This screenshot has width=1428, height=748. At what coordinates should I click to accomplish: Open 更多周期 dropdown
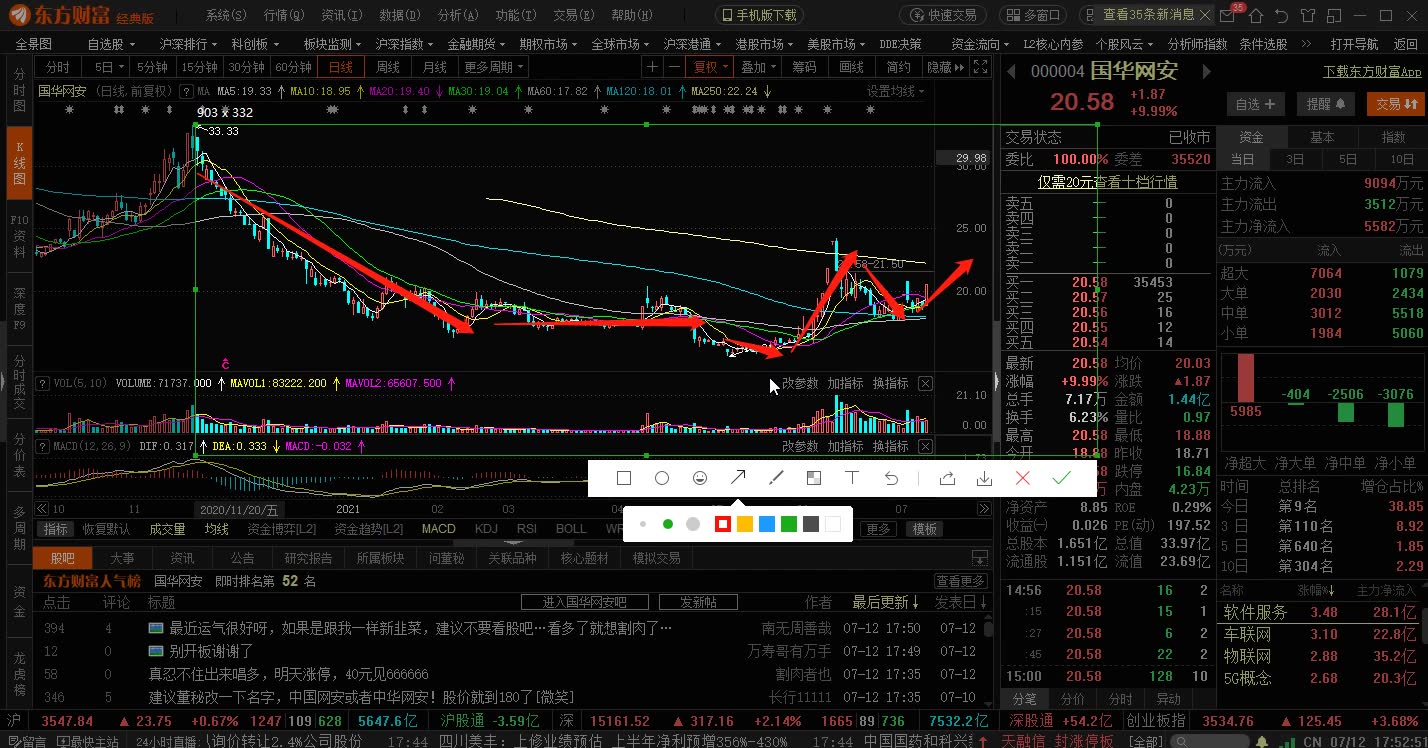coord(493,67)
